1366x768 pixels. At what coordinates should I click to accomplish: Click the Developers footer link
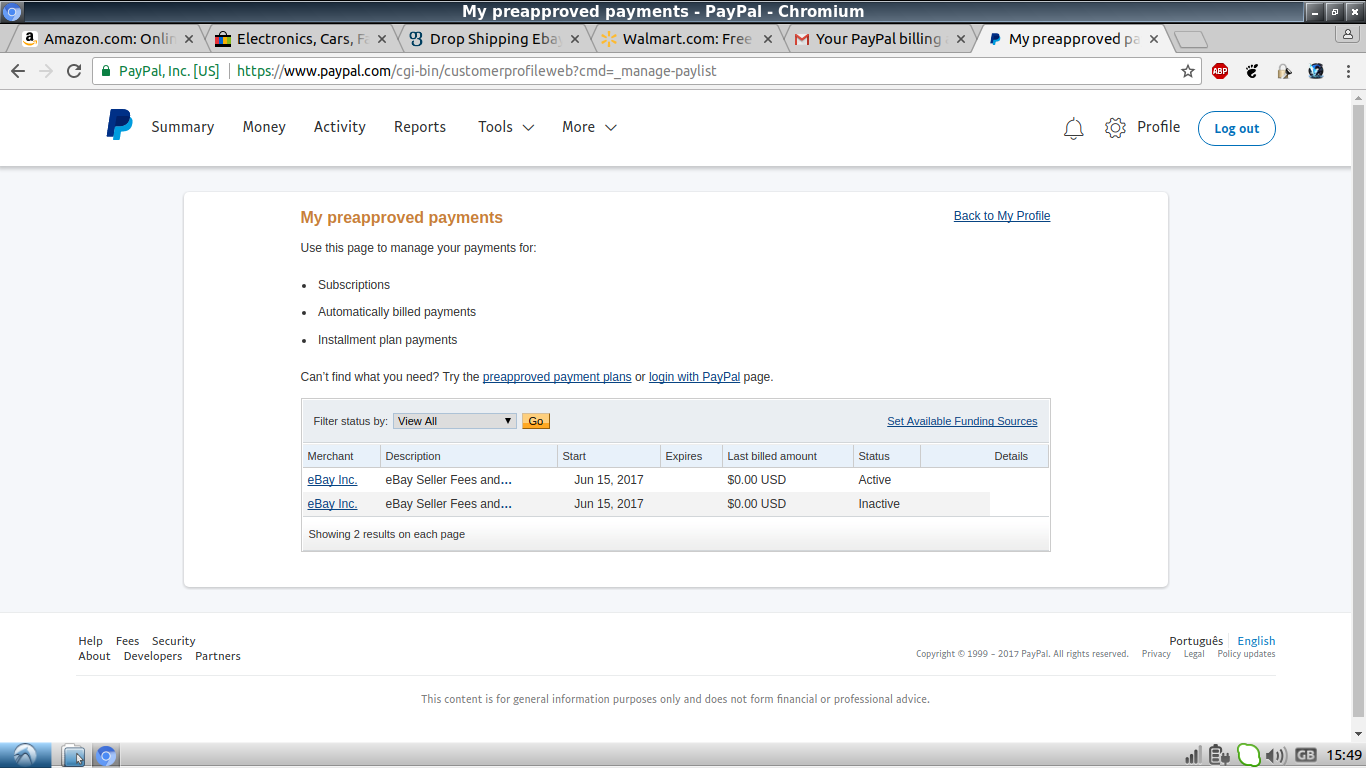pyautogui.click(x=153, y=656)
